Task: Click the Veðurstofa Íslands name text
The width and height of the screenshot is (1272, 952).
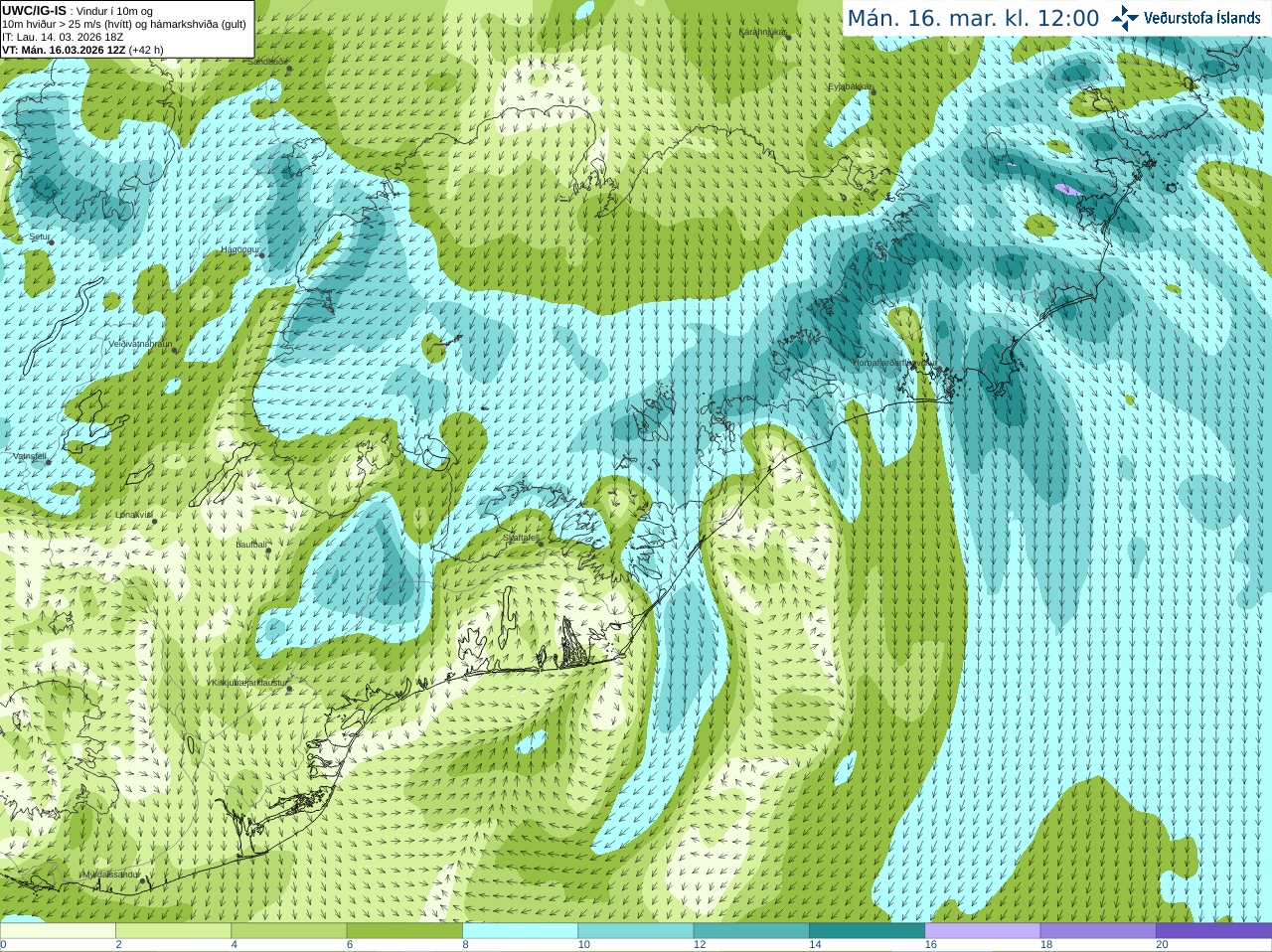Action: point(1202,18)
